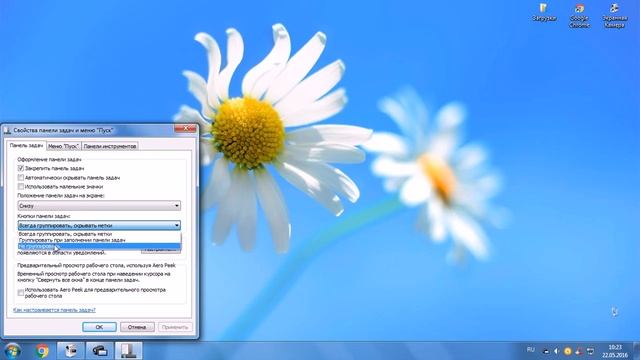The image size is (640, 360).
Task: Open the third pinned taskbar program icon
Action: pyautogui.click(x=71, y=351)
